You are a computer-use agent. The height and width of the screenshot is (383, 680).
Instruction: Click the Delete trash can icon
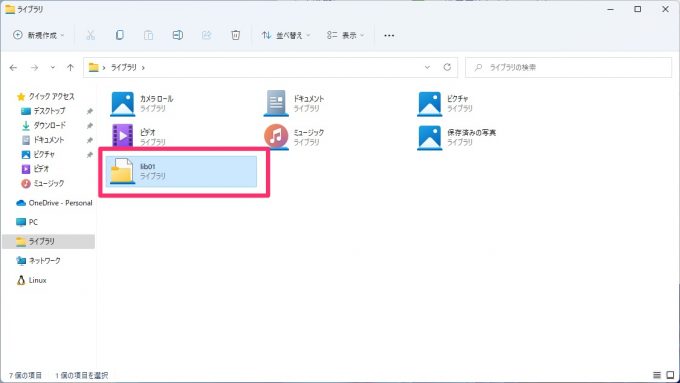[x=235, y=35]
